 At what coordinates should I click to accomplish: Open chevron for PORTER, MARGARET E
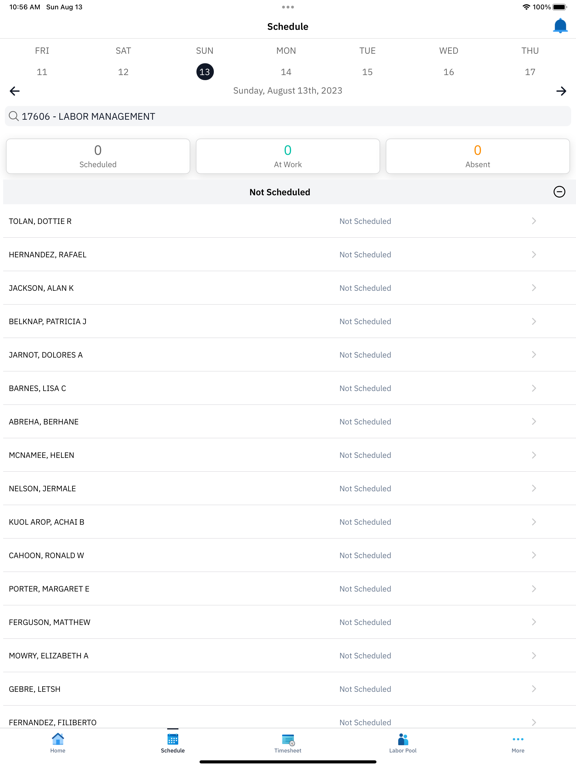[534, 588]
